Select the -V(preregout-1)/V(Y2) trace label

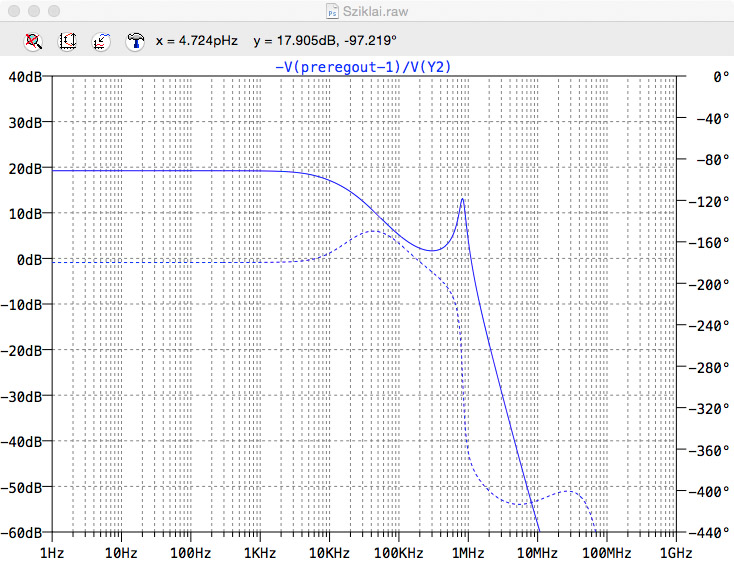click(x=363, y=67)
